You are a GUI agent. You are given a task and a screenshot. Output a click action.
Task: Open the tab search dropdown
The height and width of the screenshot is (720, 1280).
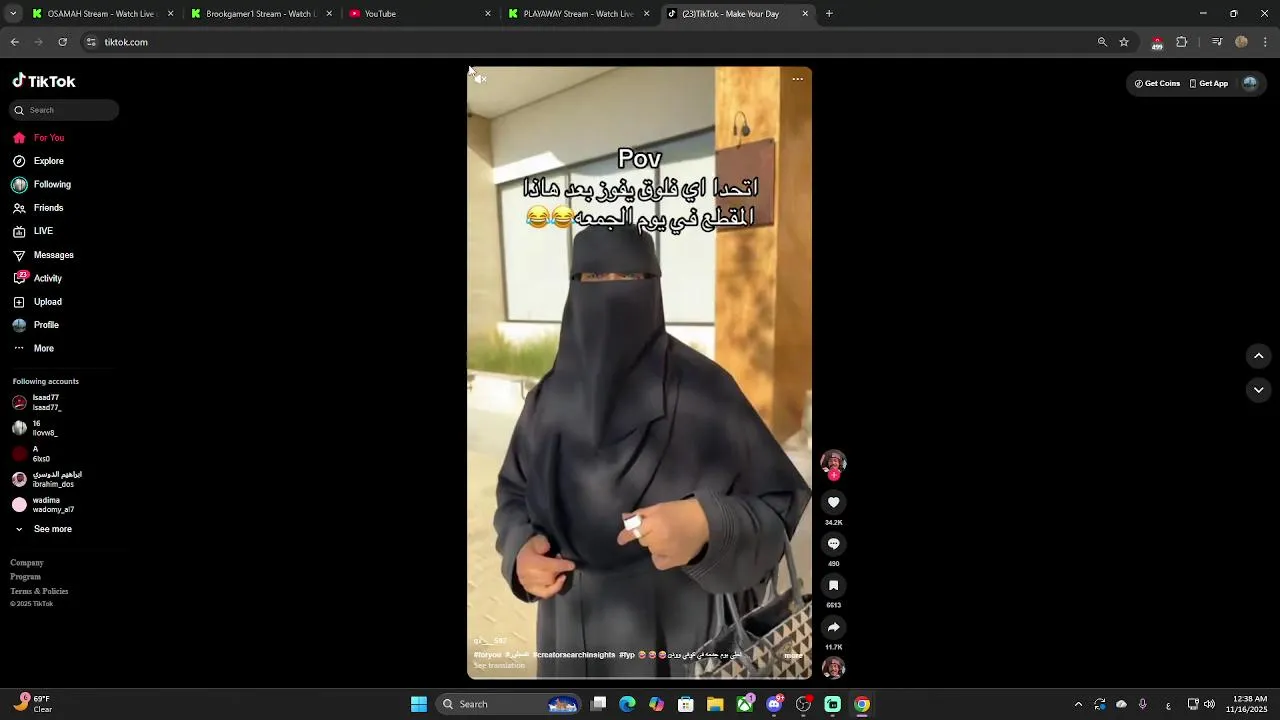pyautogui.click(x=12, y=14)
